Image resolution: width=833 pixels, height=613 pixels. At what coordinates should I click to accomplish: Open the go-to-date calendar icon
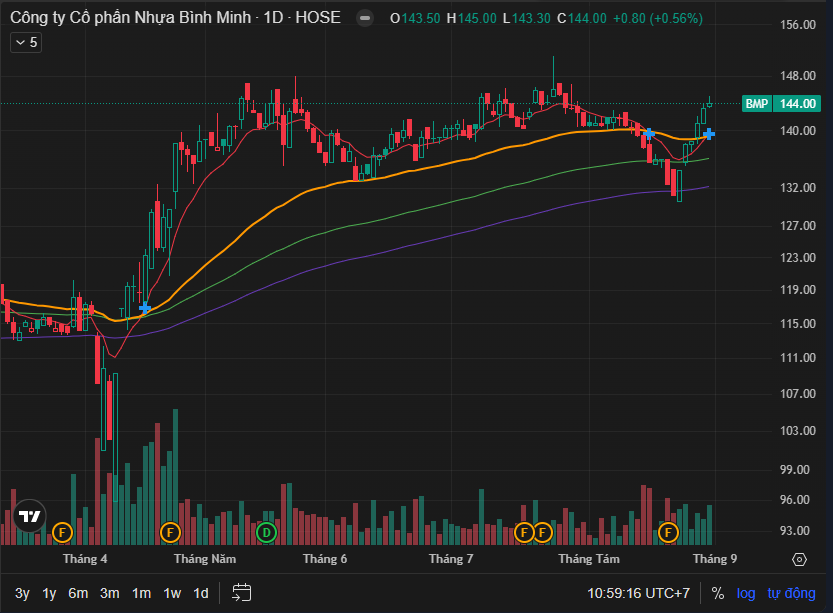(x=242, y=592)
